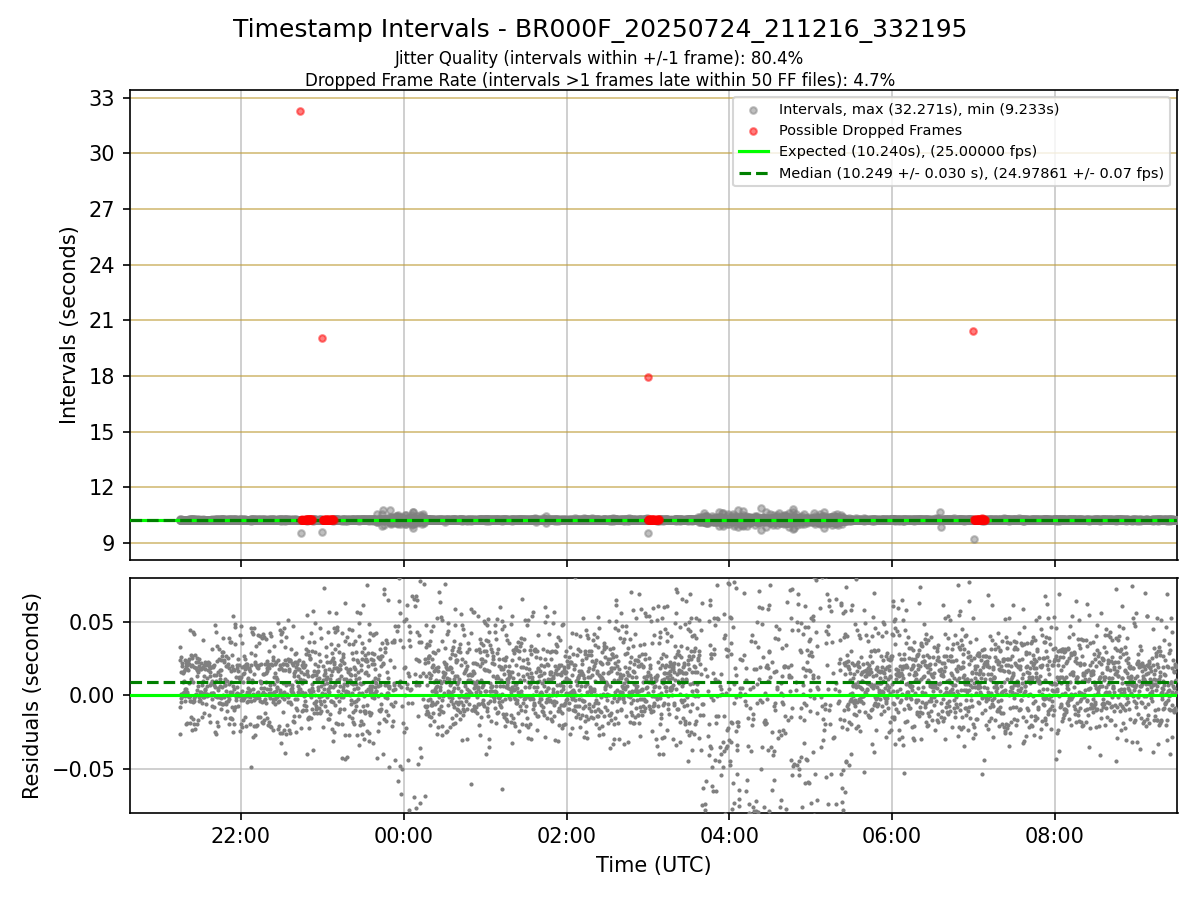Click the 04:00 x-axis tick label
This screenshot has width=1200, height=900.
coord(729,836)
